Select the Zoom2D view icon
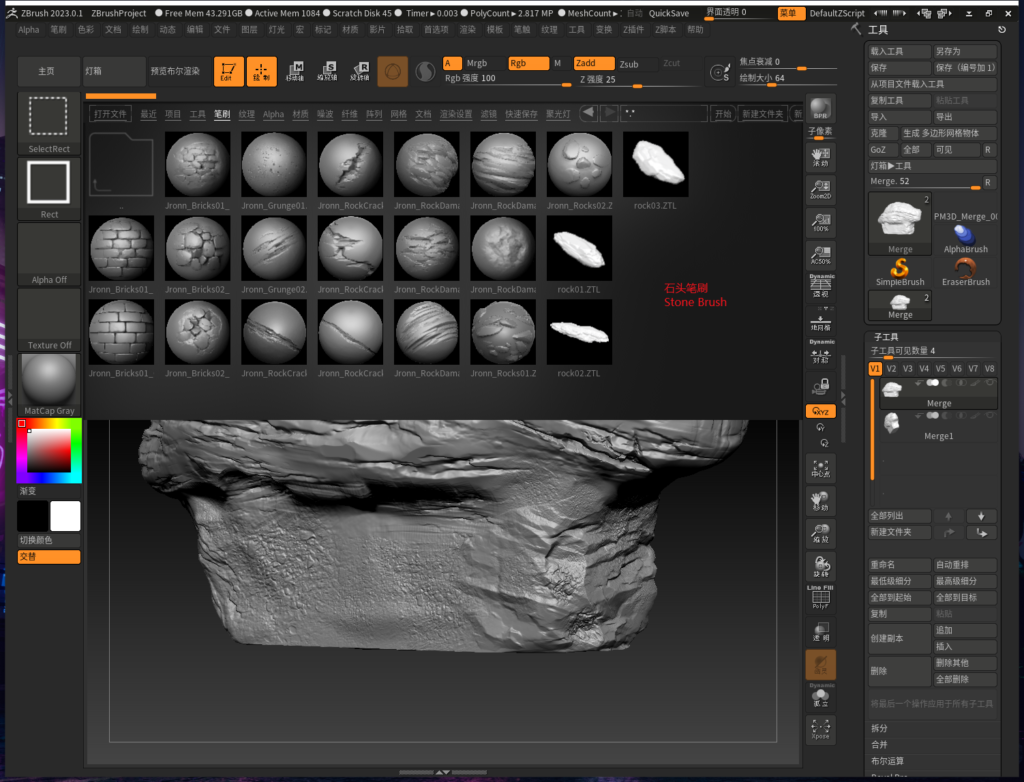This screenshot has height=782, width=1024. pos(820,189)
